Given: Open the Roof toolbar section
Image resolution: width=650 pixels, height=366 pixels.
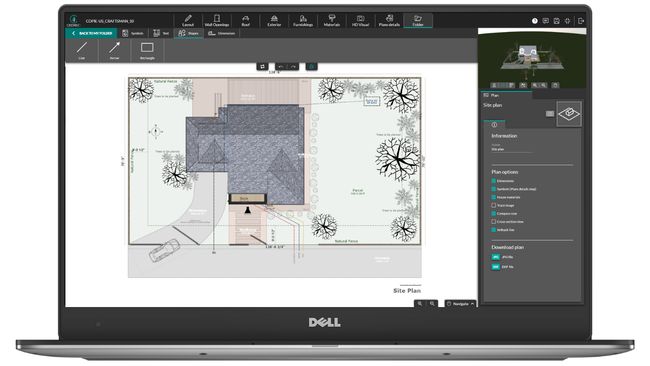Looking at the screenshot, I should [x=246, y=20].
